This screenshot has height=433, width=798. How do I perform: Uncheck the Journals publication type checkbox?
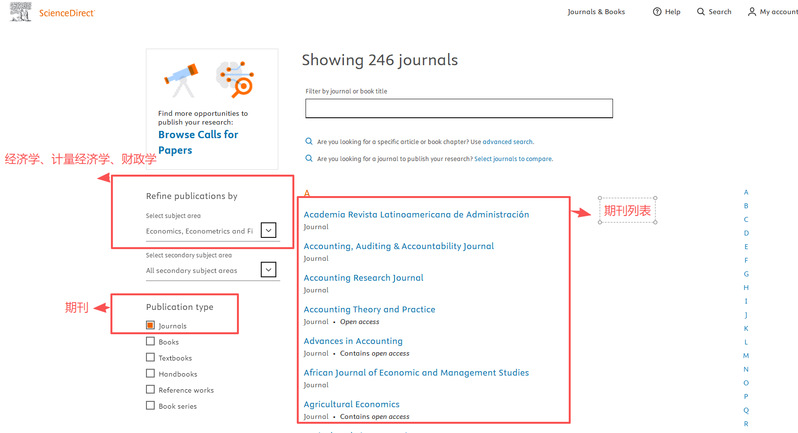tap(150, 326)
